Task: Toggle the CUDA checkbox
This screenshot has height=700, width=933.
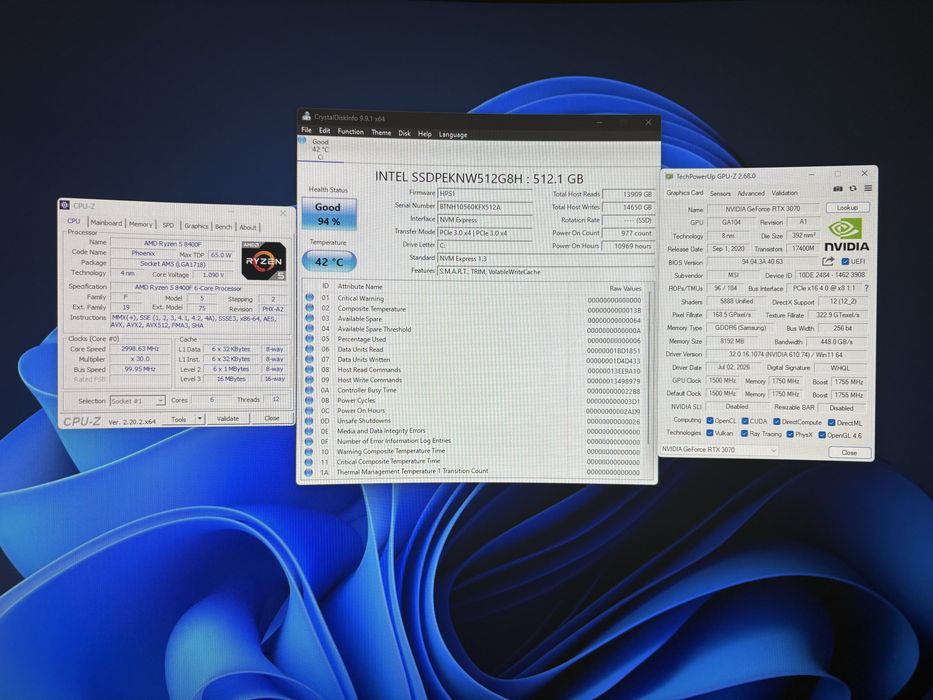Action: pyautogui.click(x=745, y=421)
